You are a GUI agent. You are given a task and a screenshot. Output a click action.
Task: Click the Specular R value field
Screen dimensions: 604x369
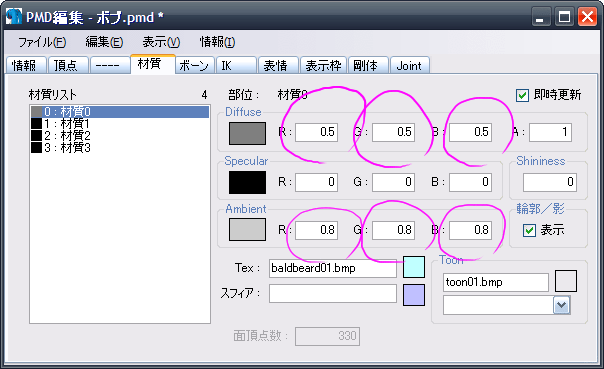(317, 182)
